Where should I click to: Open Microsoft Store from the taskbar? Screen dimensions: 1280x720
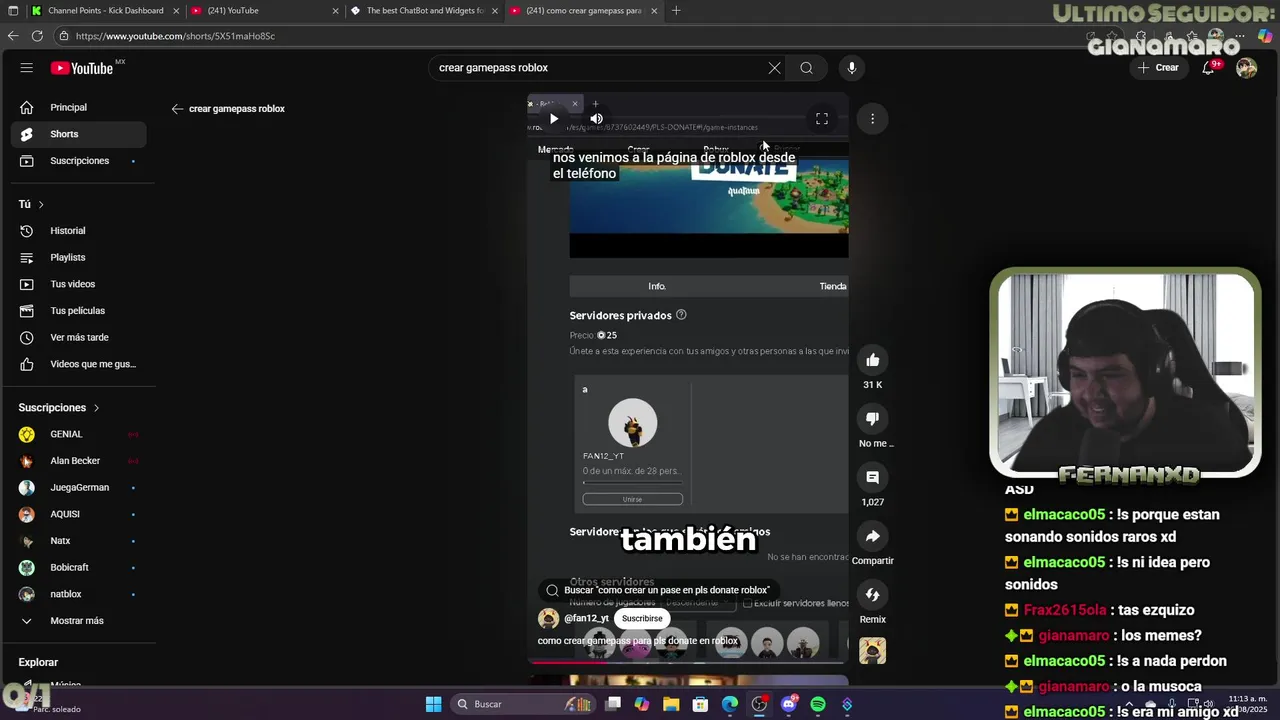[x=701, y=705]
